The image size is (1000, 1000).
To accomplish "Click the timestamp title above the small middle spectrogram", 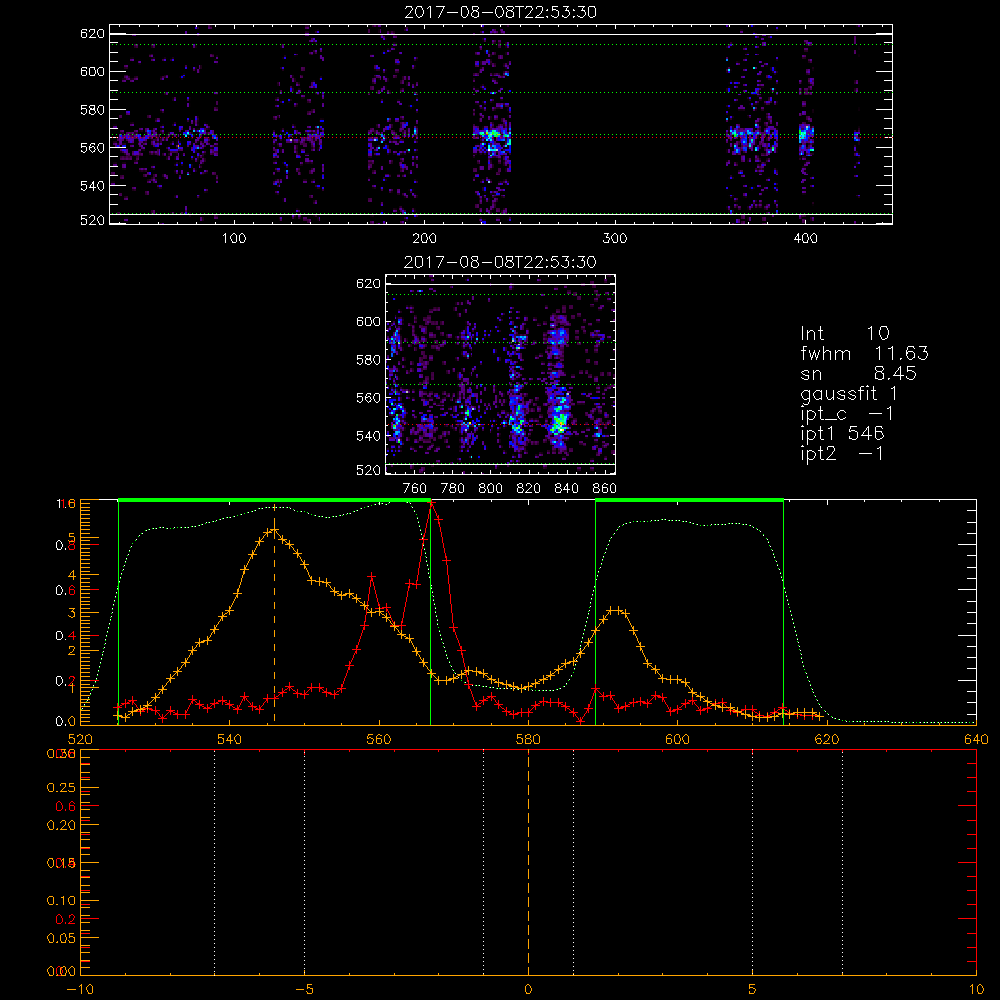I will tap(501, 262).
